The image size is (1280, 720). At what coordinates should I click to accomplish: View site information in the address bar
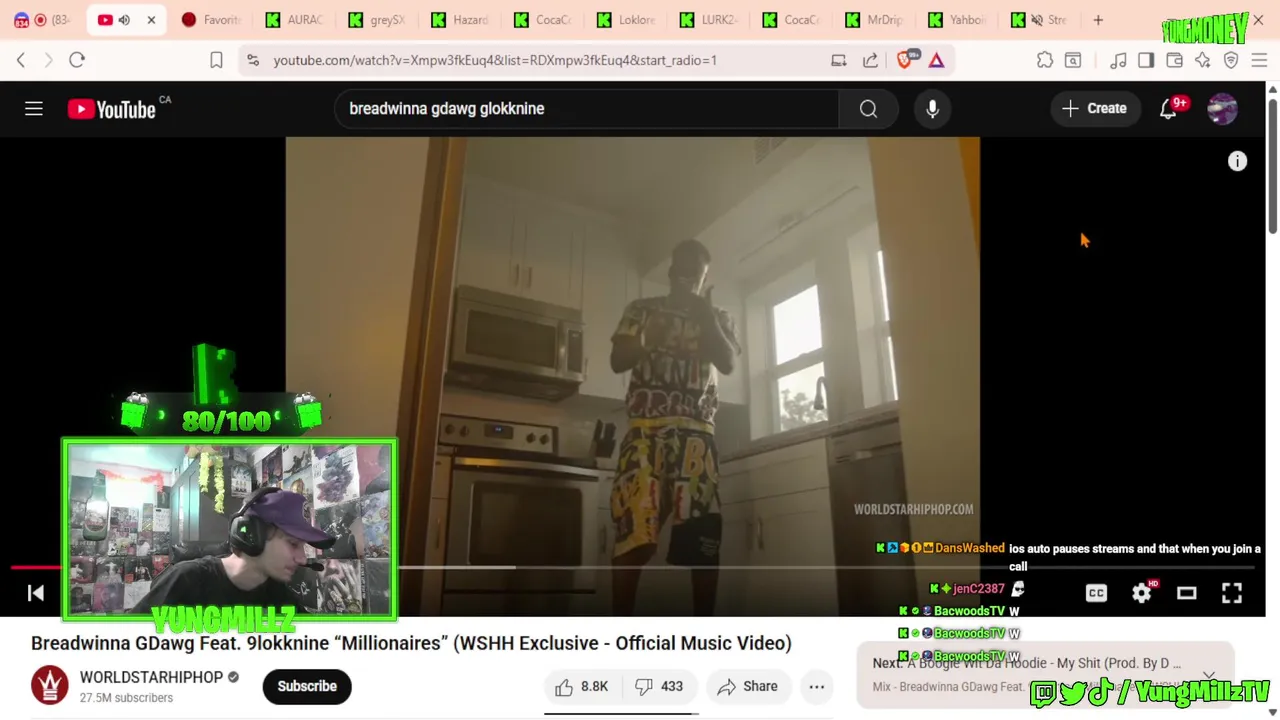(253, 60)
